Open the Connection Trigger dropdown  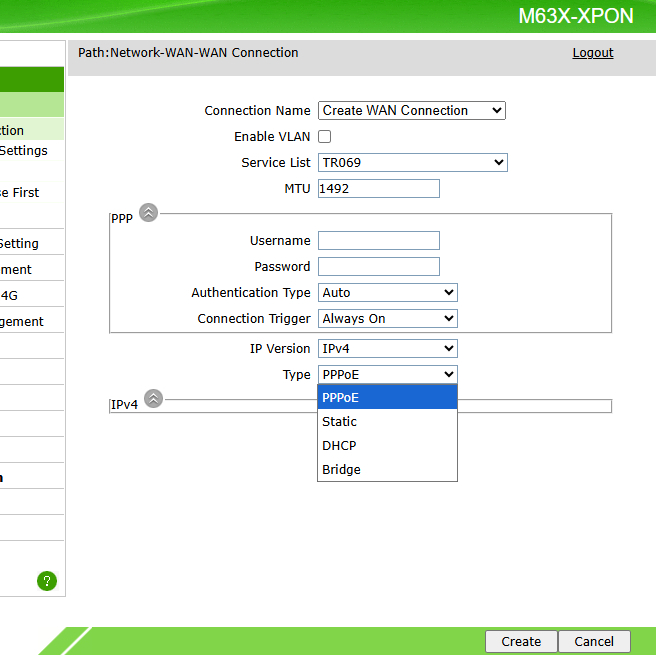[387, 319]
